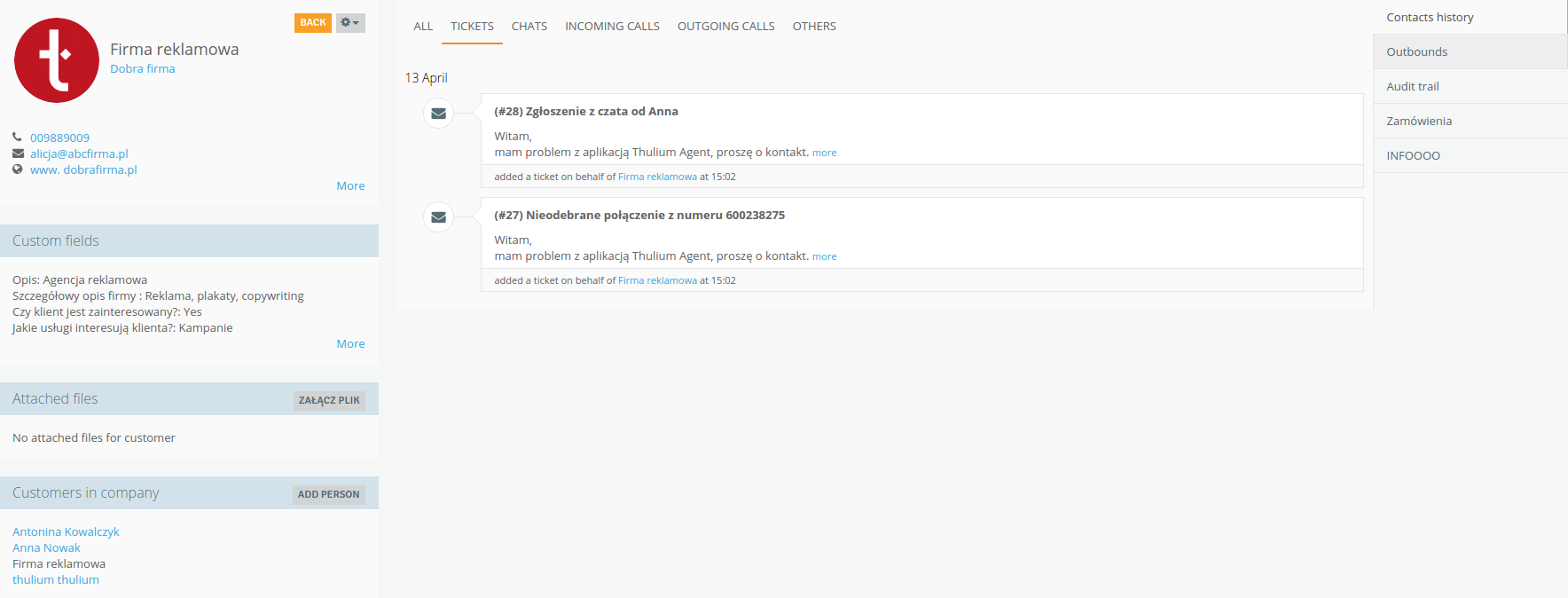Open ticket #28 Zgłoszenie z czata od Anna
Image resolution: width=1568 pixels, height=598 pixels.
click(586, 111)
